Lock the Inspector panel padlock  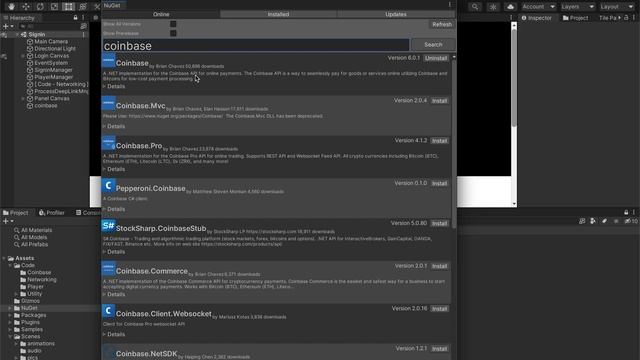tap(626, 18)
